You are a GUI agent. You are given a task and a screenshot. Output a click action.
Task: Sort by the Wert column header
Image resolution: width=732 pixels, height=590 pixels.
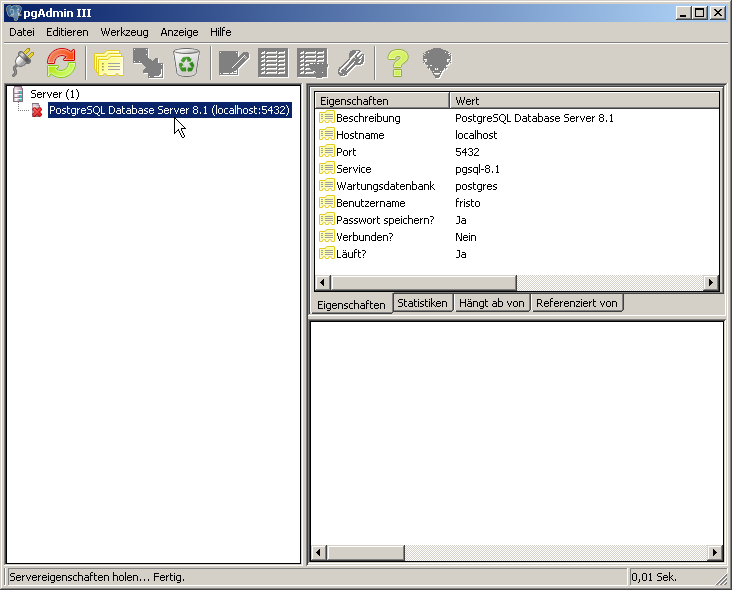pyautogui.click(x=584, y=101)
